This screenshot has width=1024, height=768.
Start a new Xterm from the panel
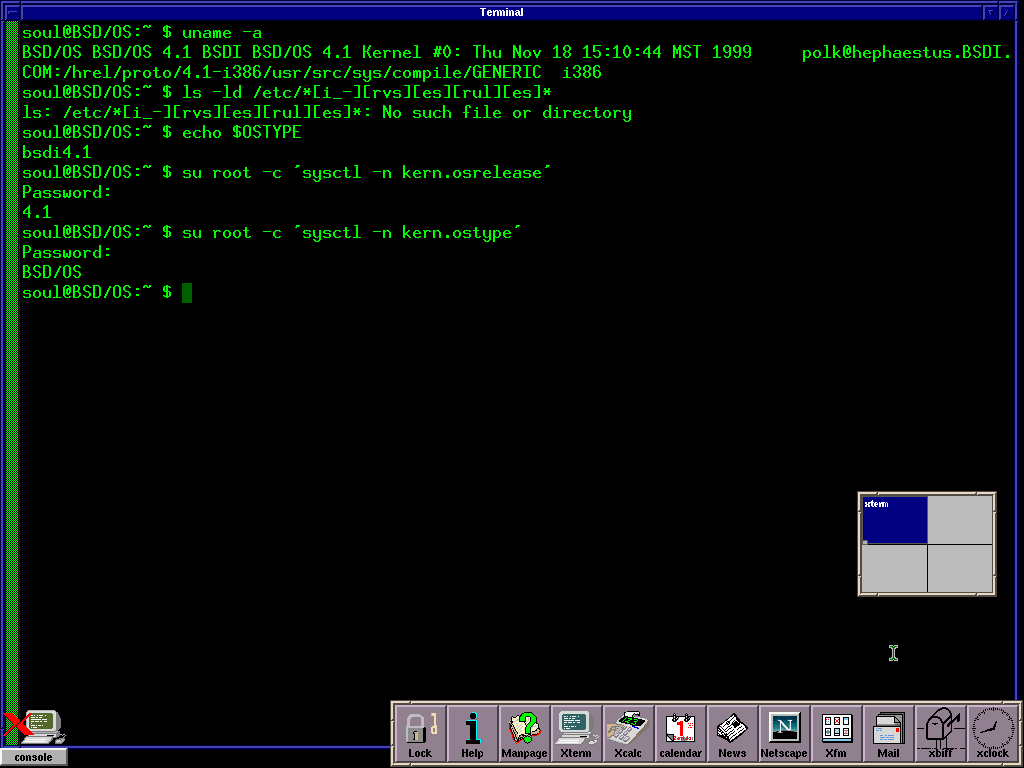click(x=576, y=734)
